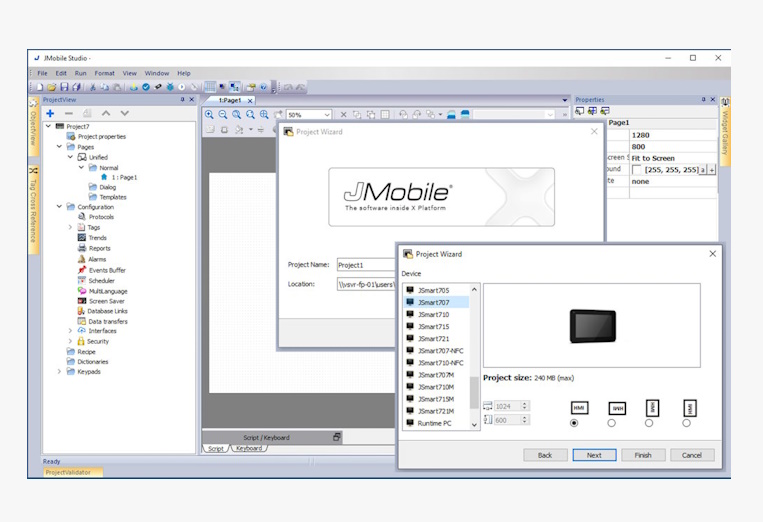Click the delete X icon in editor toolbar
The height and width of the screenshot is (522, 763).
click(x=343, y=115)
